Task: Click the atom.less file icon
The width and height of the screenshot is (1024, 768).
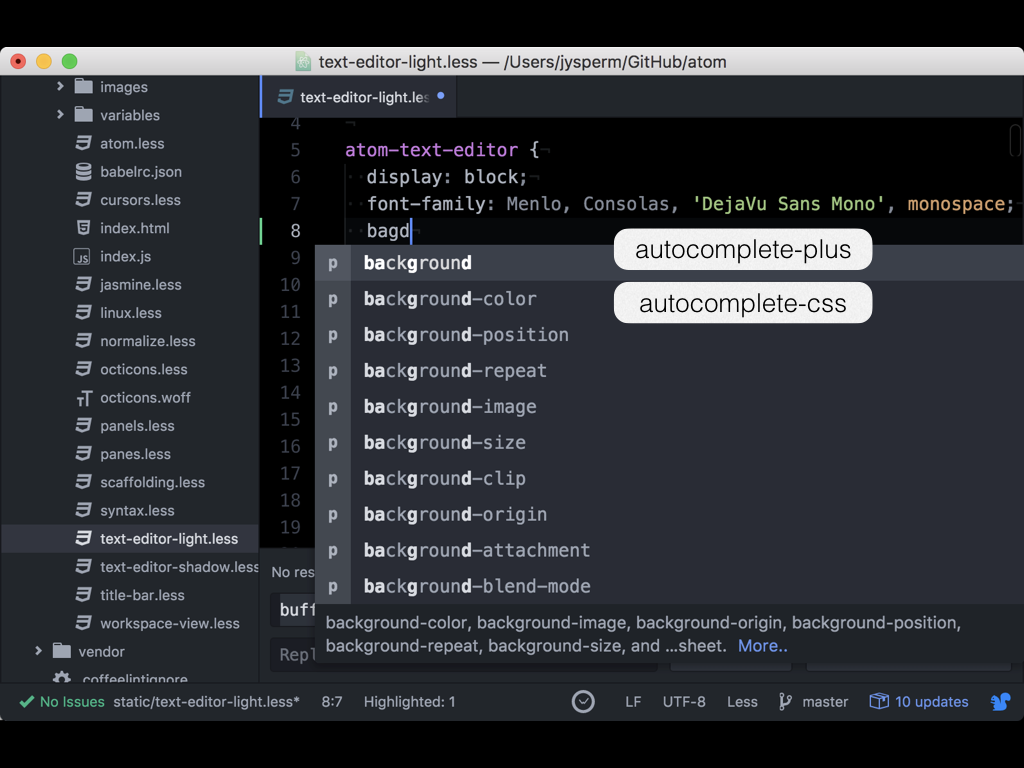Action: click(84, 143)
